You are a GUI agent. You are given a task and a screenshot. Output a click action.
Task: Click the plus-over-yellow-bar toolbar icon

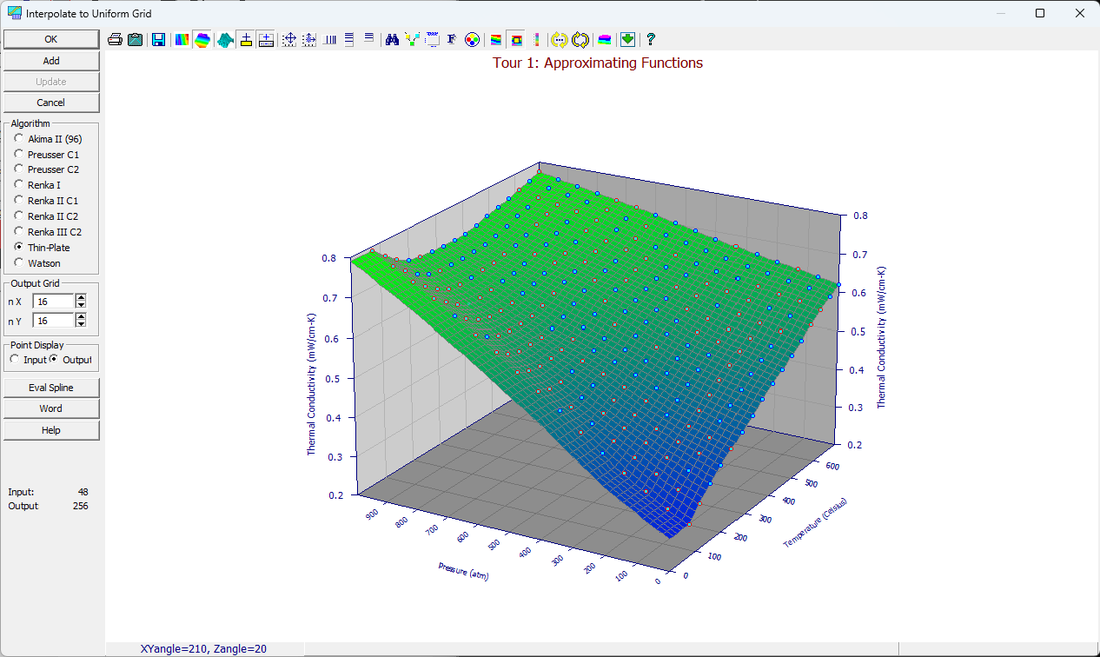pyautogui.click(x=246, y=40)
